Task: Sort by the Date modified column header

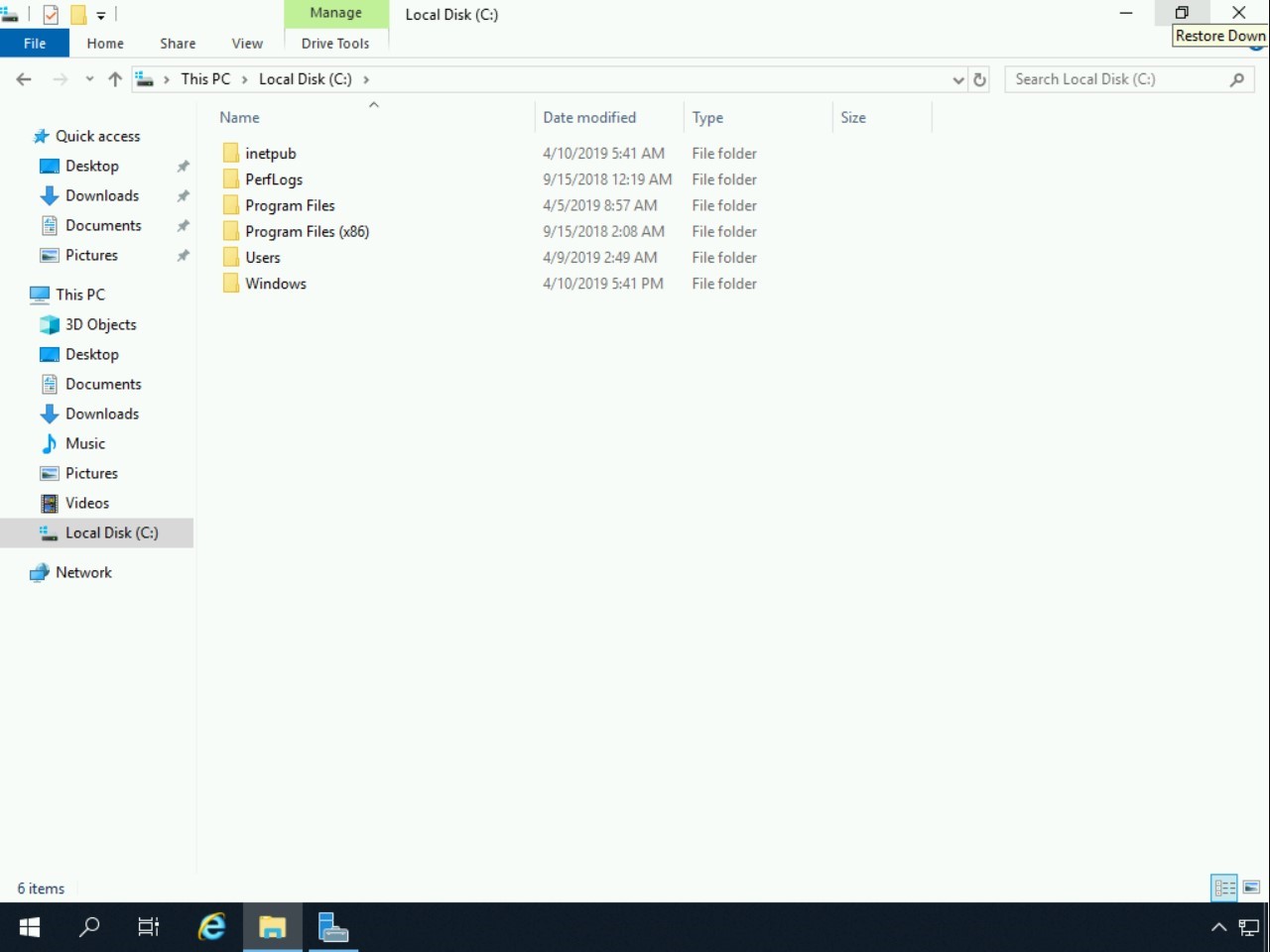Action: [x=589, y=117]
